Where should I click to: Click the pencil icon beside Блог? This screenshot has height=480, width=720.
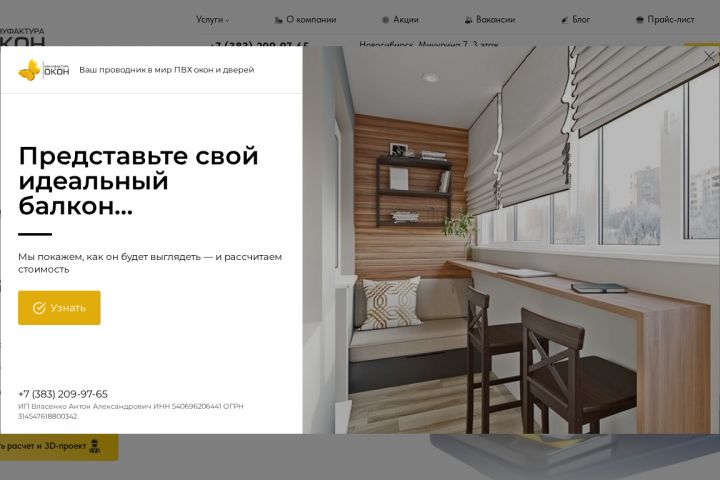coord(565,20)
